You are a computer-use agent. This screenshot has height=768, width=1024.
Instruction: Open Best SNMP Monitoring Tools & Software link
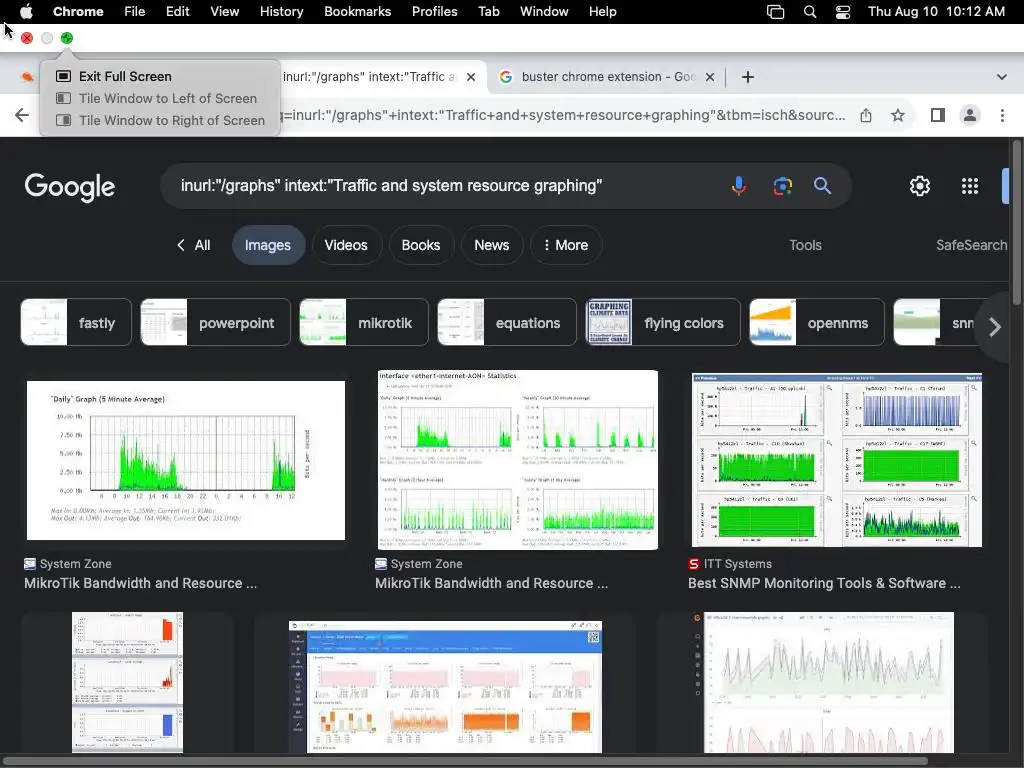coord(824,583)
